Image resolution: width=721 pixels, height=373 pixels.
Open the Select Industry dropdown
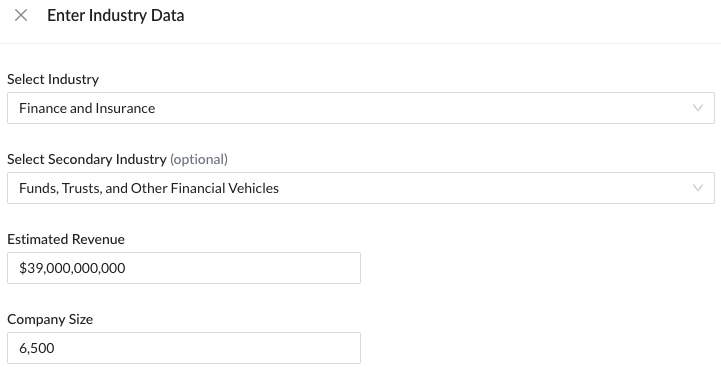pyautogui.click(x=361, y=108)
